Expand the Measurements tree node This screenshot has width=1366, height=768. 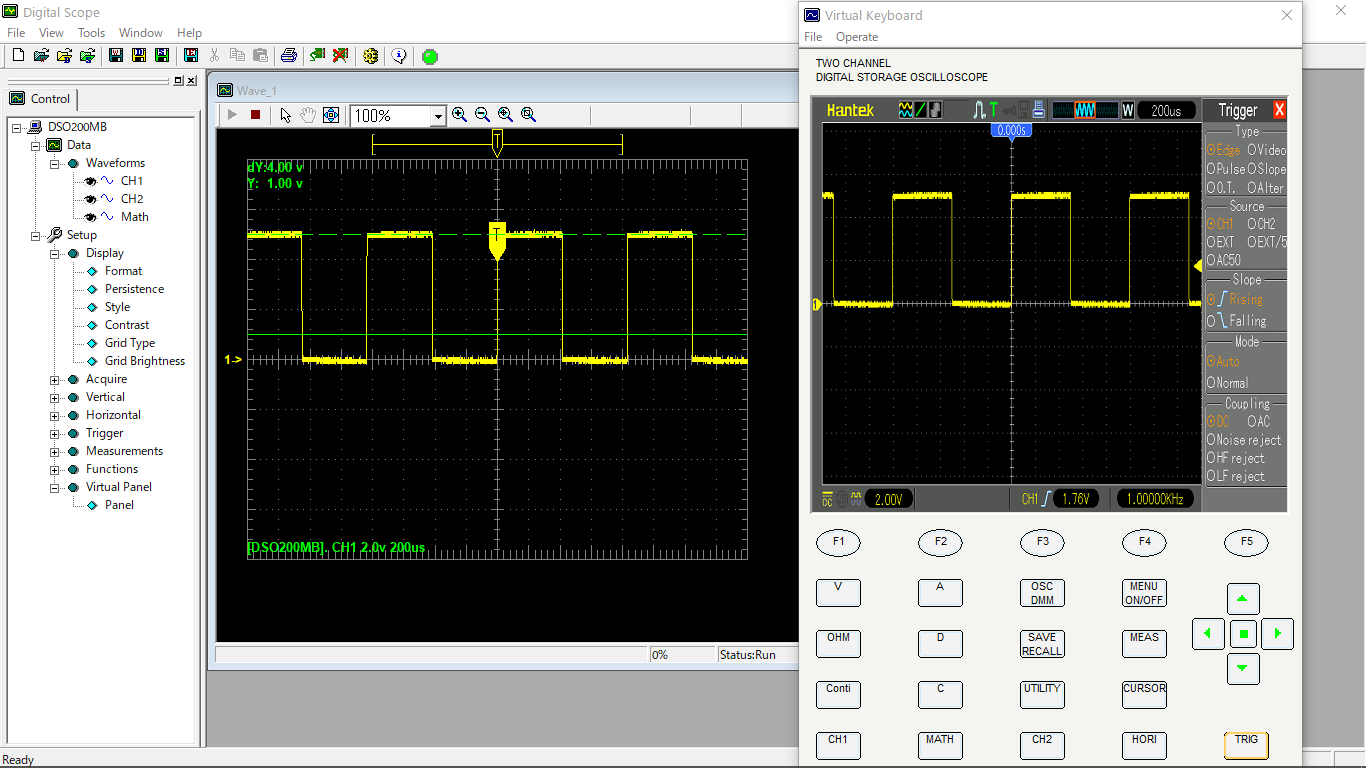click(55, 451)
